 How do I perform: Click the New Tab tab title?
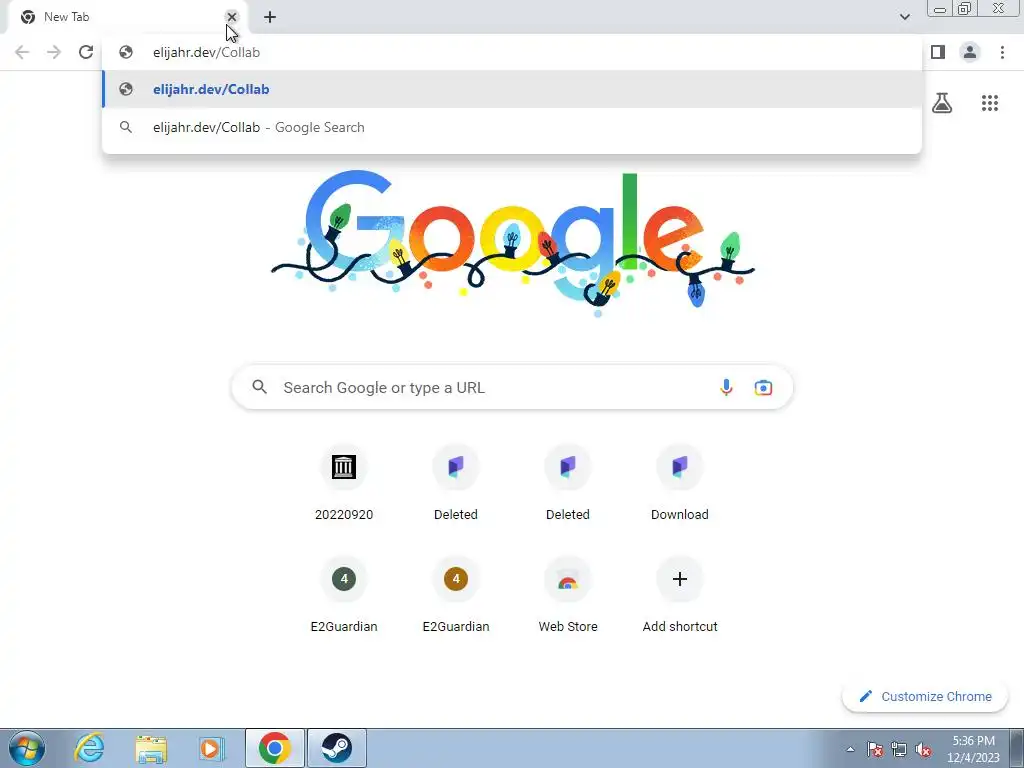[x=67, y=17]
